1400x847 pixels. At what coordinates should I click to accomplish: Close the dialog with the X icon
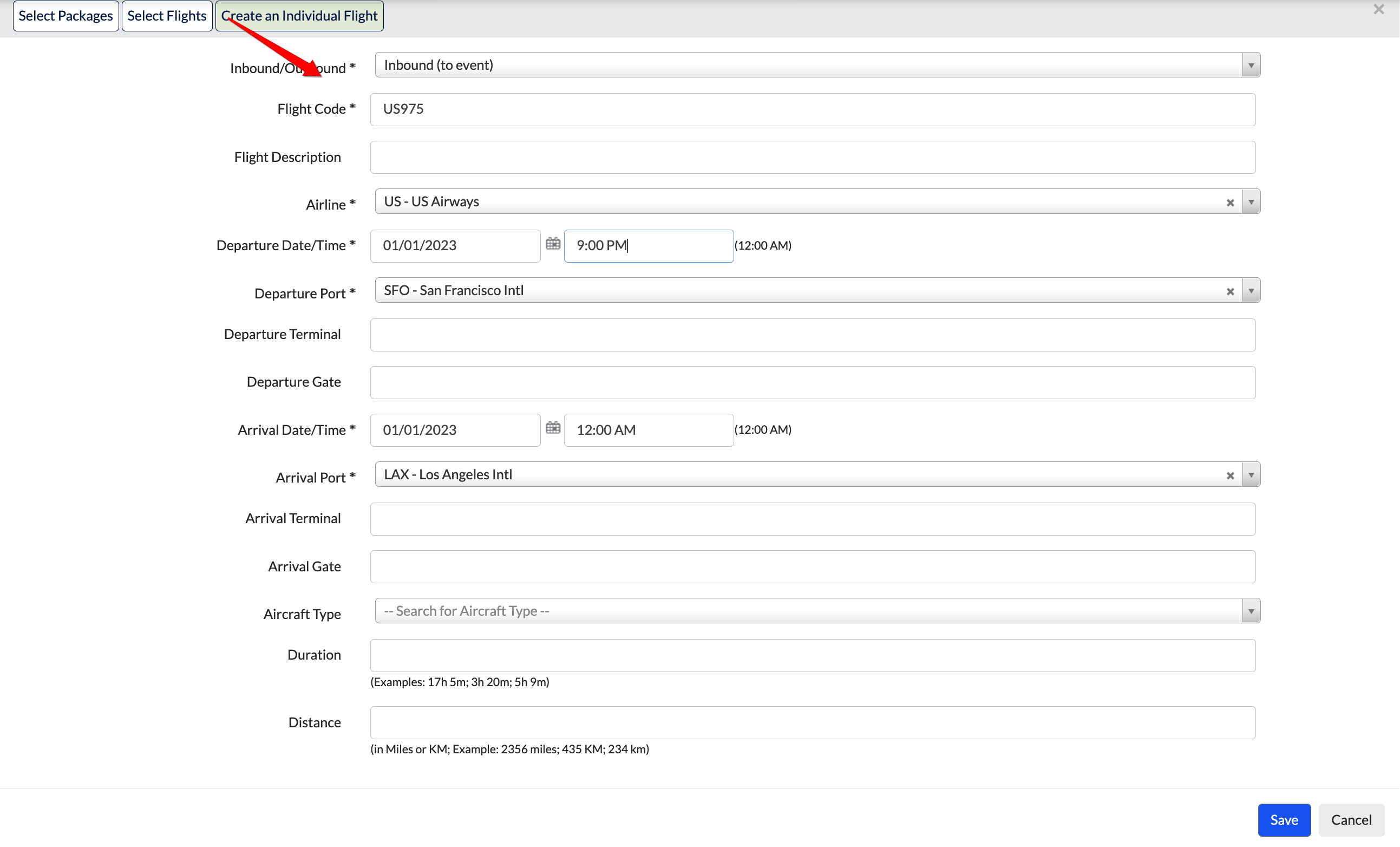tap(1378, 9)
